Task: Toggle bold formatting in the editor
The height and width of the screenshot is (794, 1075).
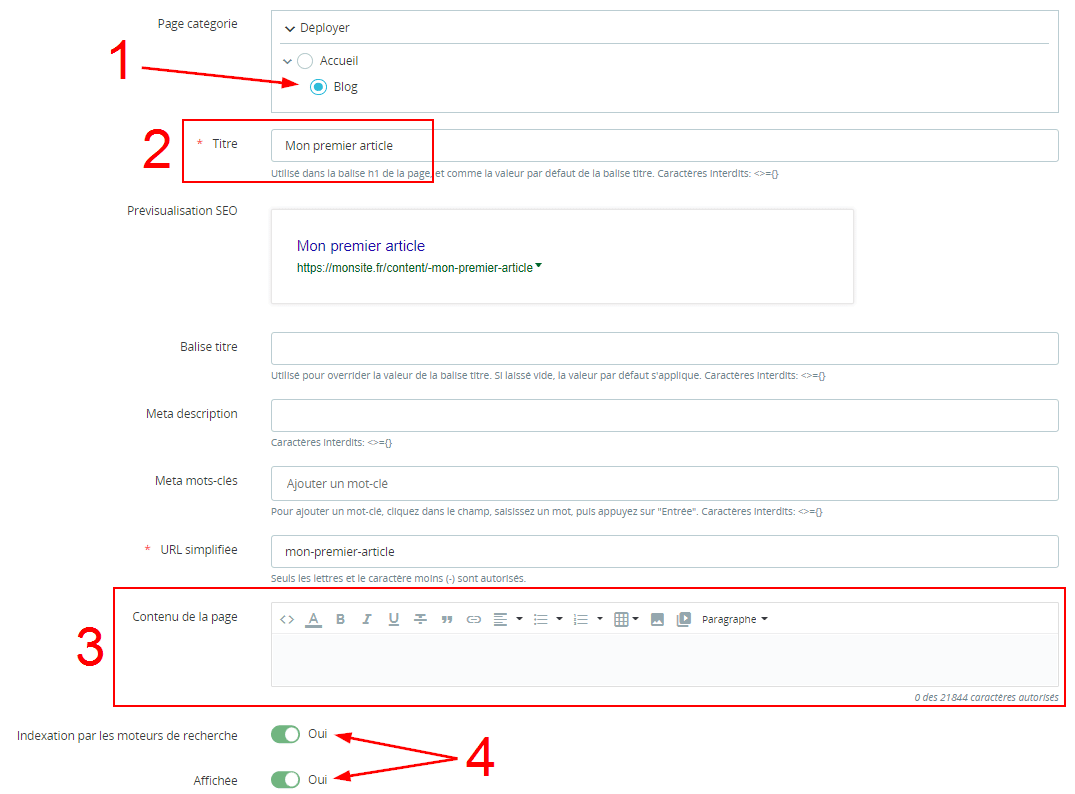Action: (x=340, y=620)
